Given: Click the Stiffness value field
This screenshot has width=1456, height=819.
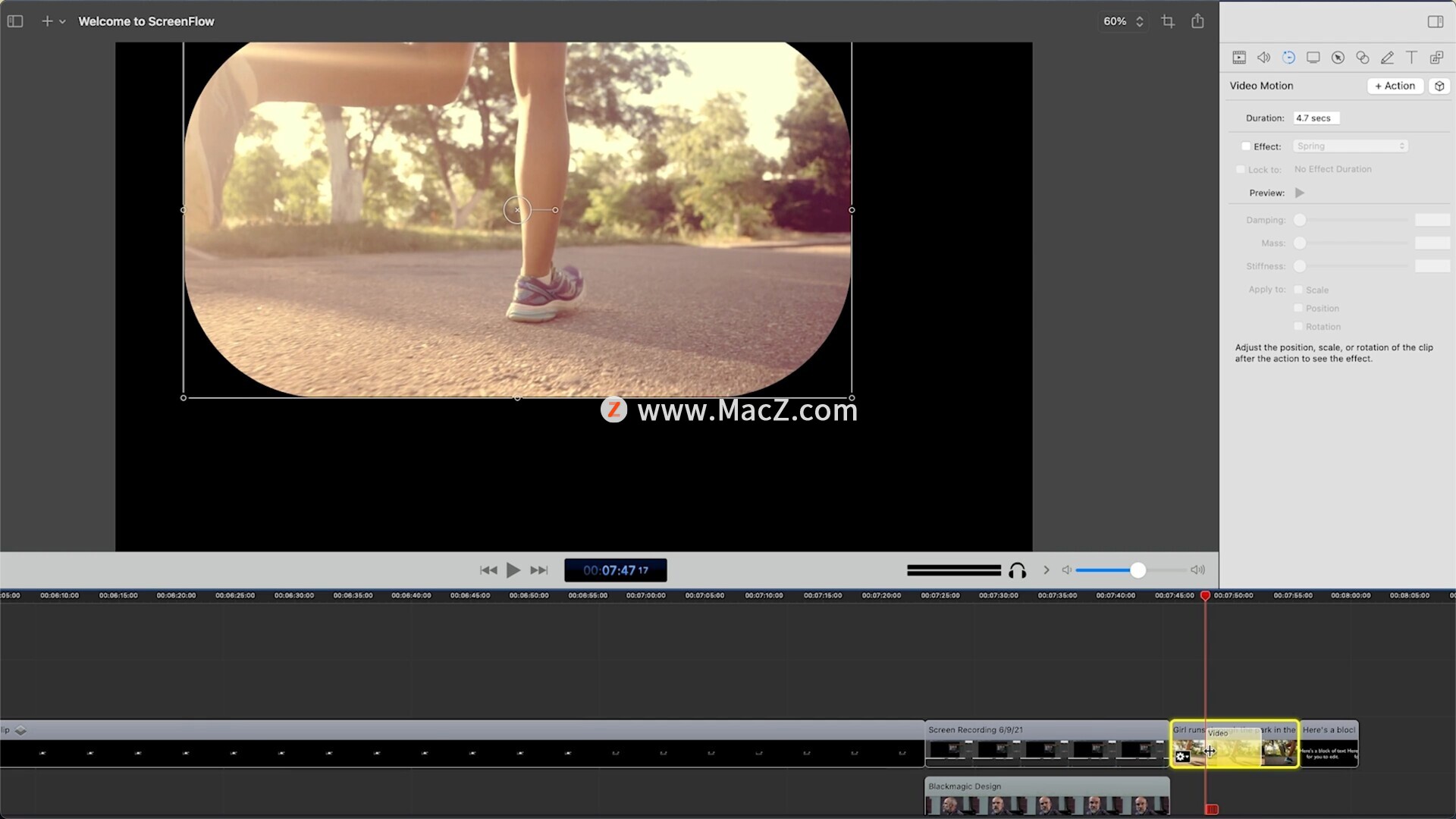Looking at the screenshot, I should click(1432, 266).
